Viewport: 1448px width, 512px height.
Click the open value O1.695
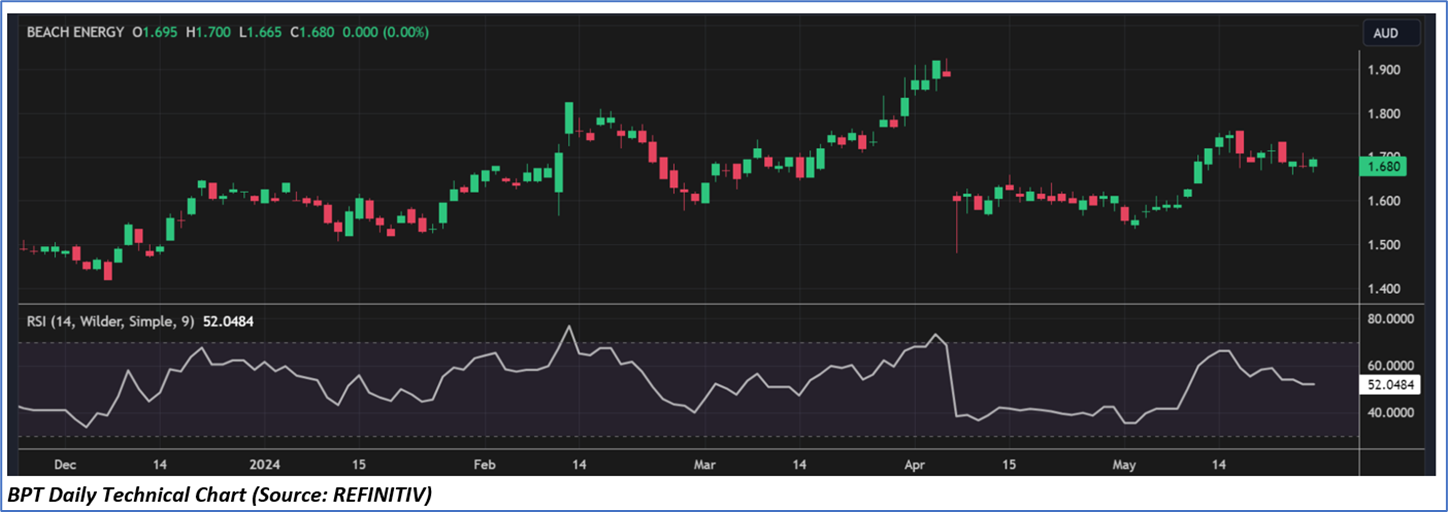[155, 32]
